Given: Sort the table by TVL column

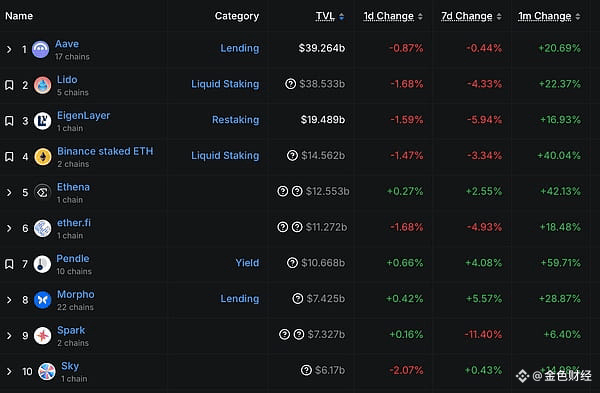Looking at the screenshot, I should [329, 16].
